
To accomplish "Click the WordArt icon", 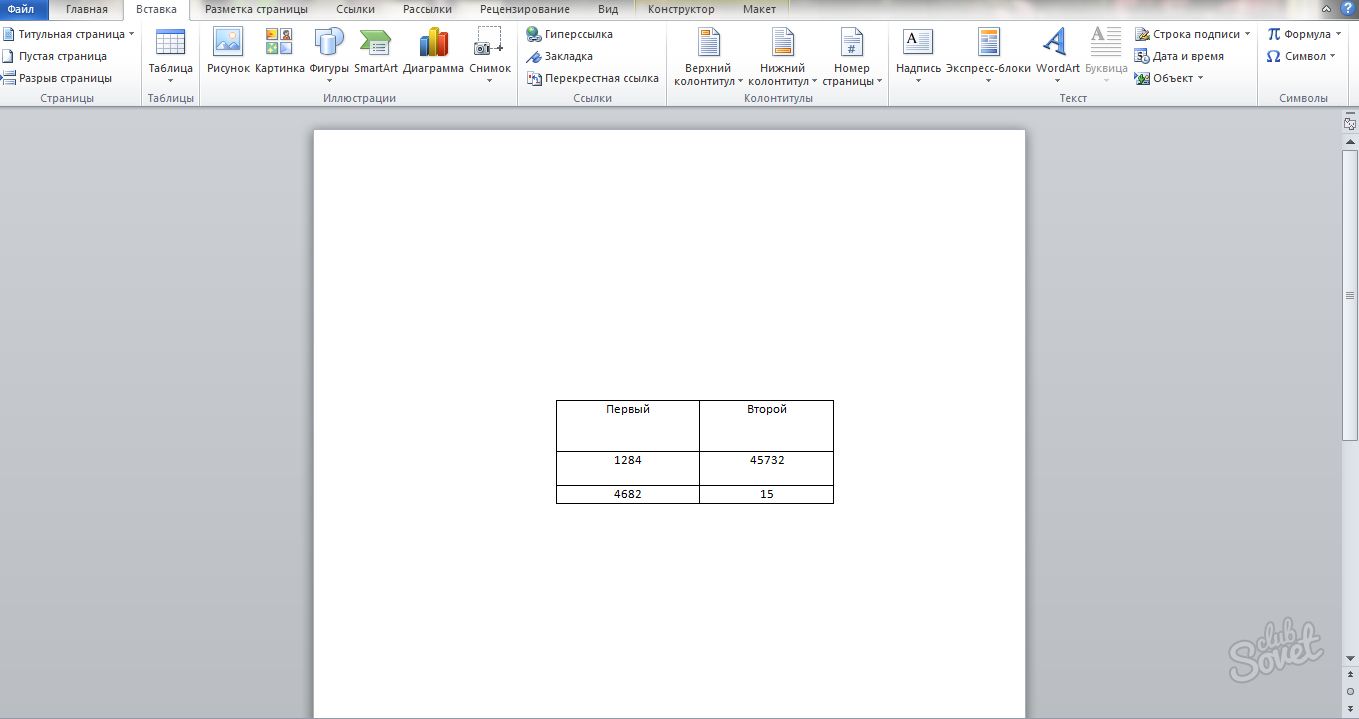I will tap(1057, 42).
